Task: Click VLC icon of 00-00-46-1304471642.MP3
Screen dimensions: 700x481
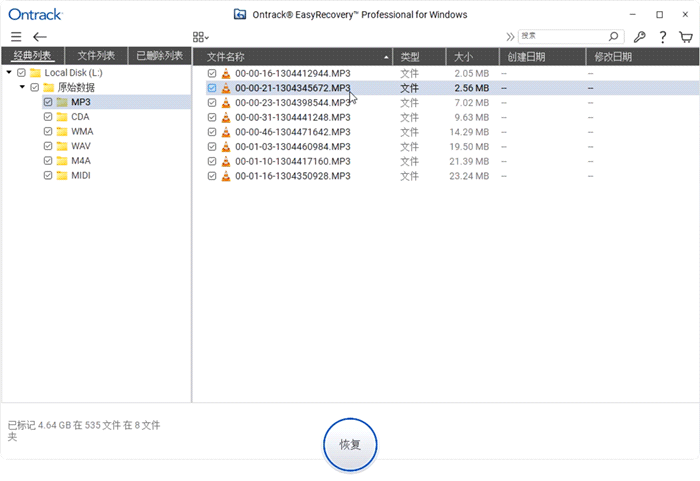Action: (226, 132)
